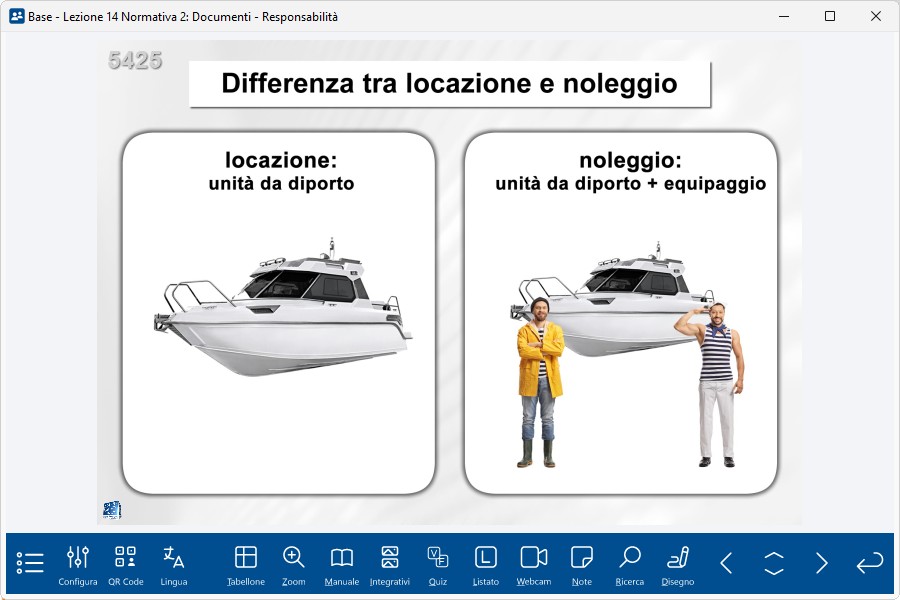Expand the up/down chevron navigator
This screenshot has width=900, height=600.
pos(774,563)
